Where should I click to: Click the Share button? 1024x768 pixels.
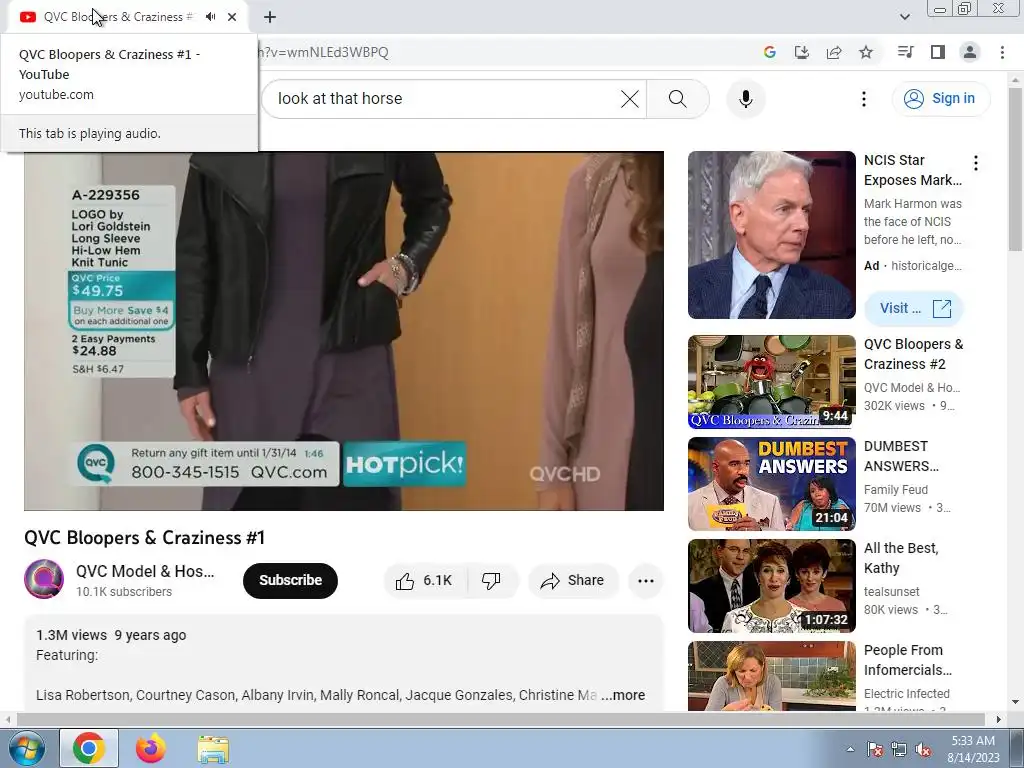(x=573, y=581)
